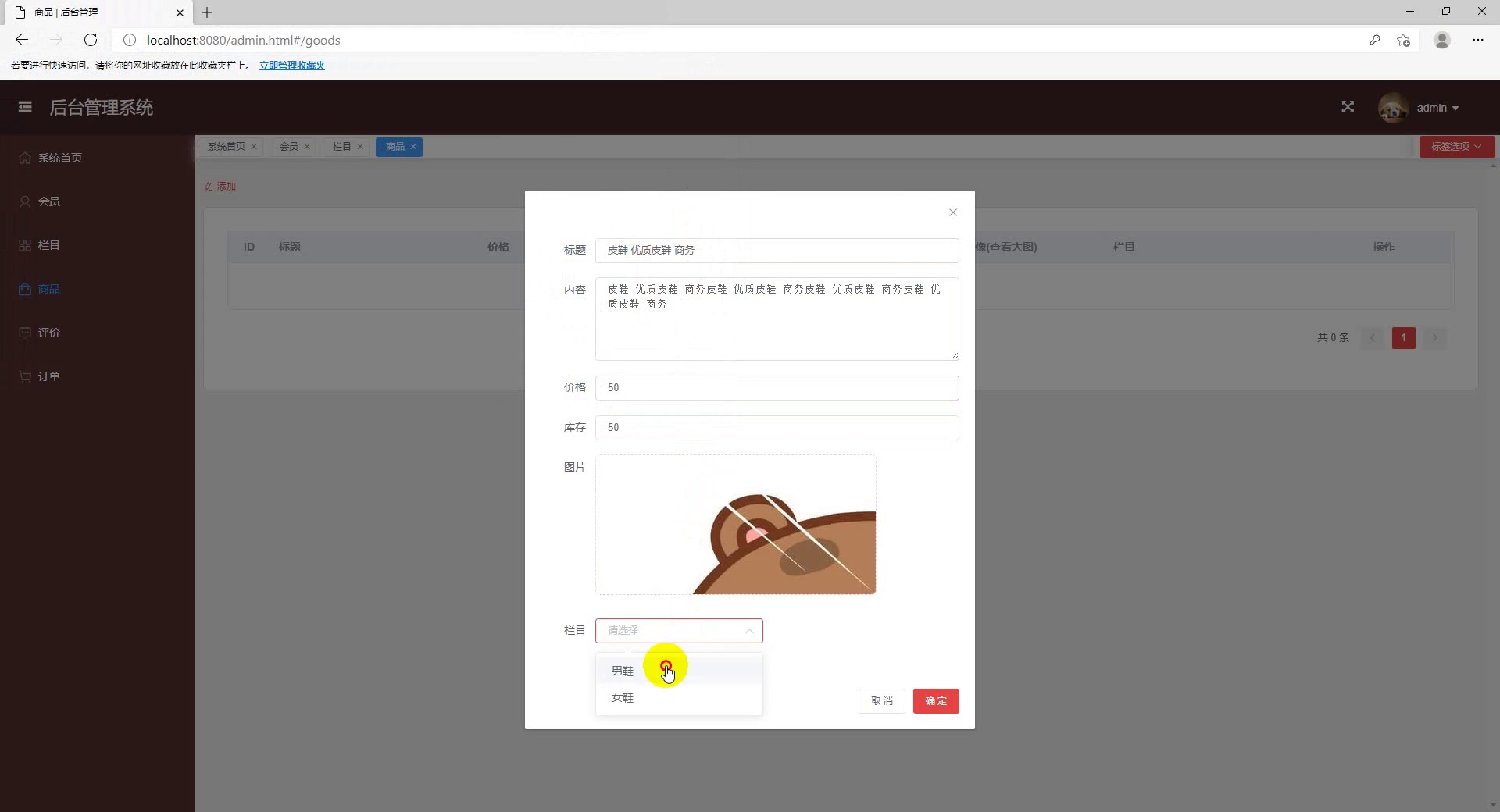Open 评价 reviews via sidebar icon
The image size is (1500, 812).
(24, 333)
